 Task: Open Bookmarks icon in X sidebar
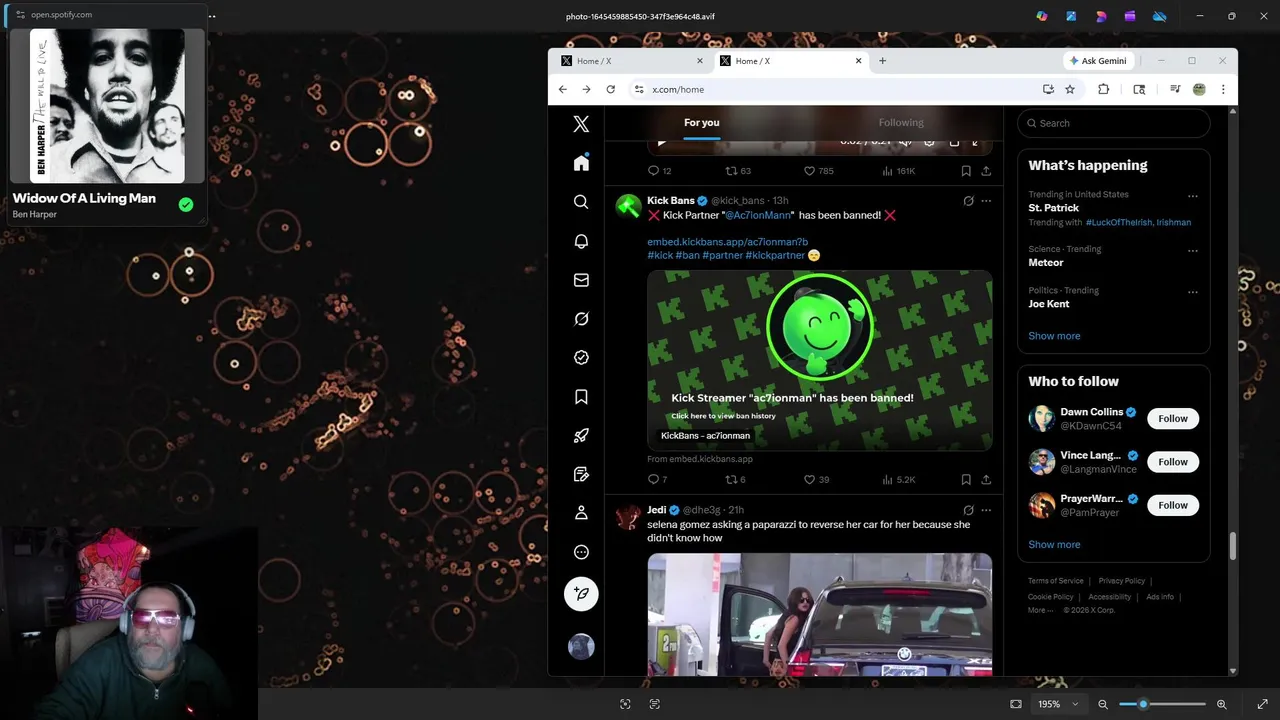pyautogui.click(x=581, y=397)
